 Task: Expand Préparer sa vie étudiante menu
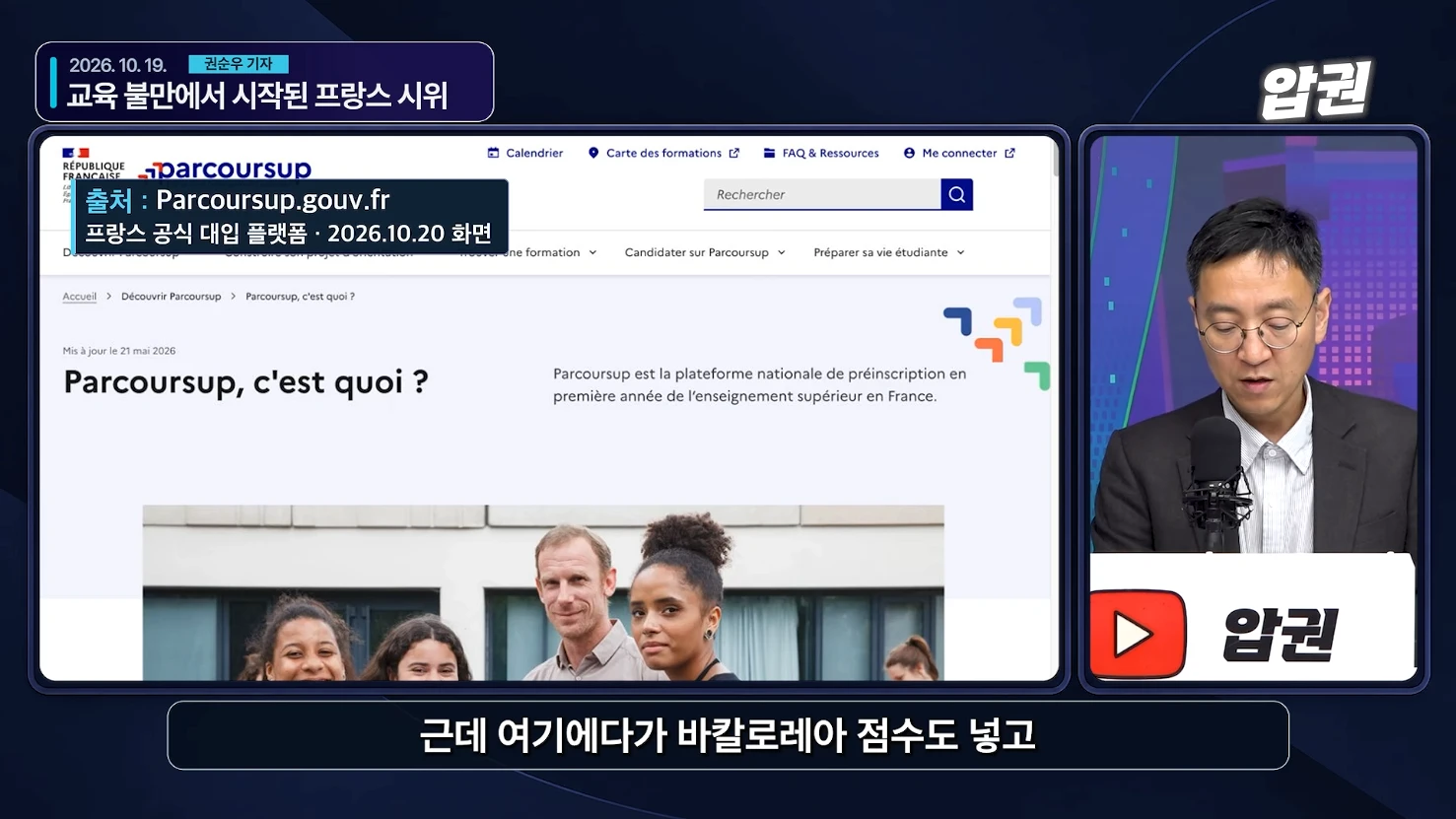(889, 252)
